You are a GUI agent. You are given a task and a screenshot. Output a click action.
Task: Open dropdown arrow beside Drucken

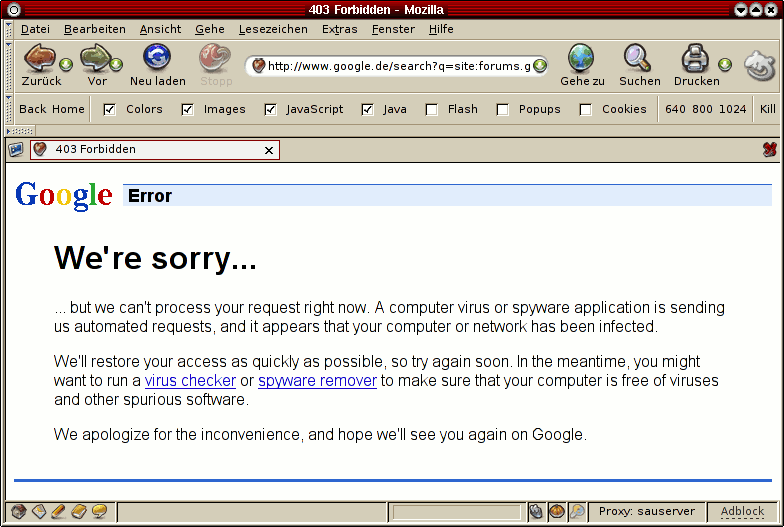pos(725,64)
